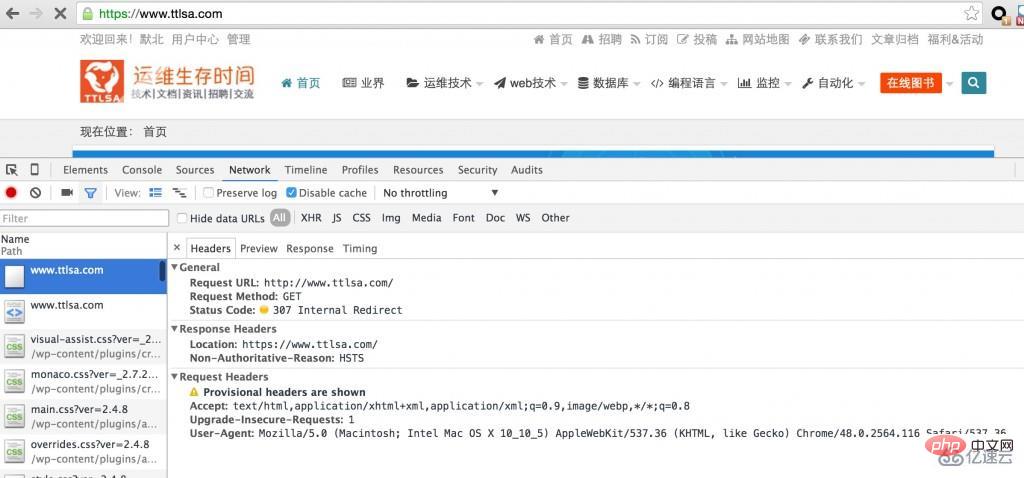1024x478 pixels.
Task: Click CSS icon for overrides.css
Action: [14, 451]
